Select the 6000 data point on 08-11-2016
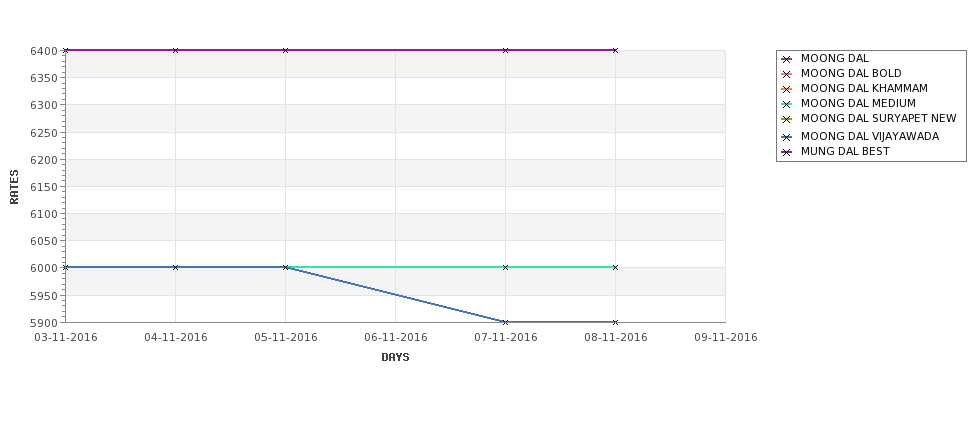 (616, 267)
